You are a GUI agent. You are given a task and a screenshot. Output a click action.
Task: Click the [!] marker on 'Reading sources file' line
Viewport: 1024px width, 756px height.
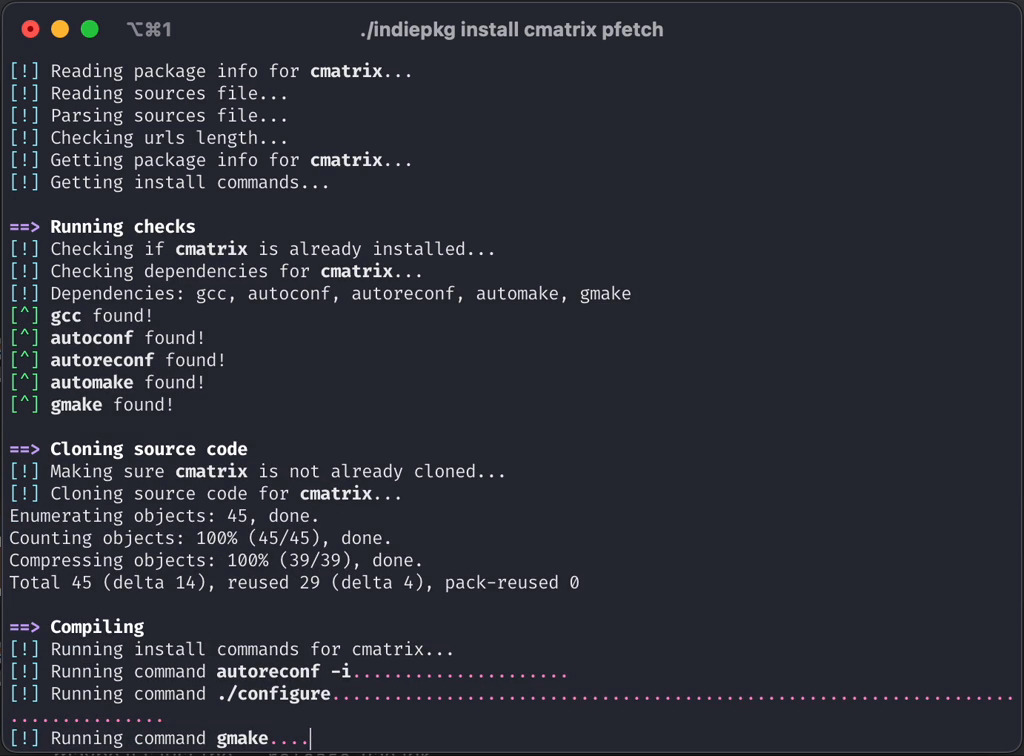click(25, 94)
